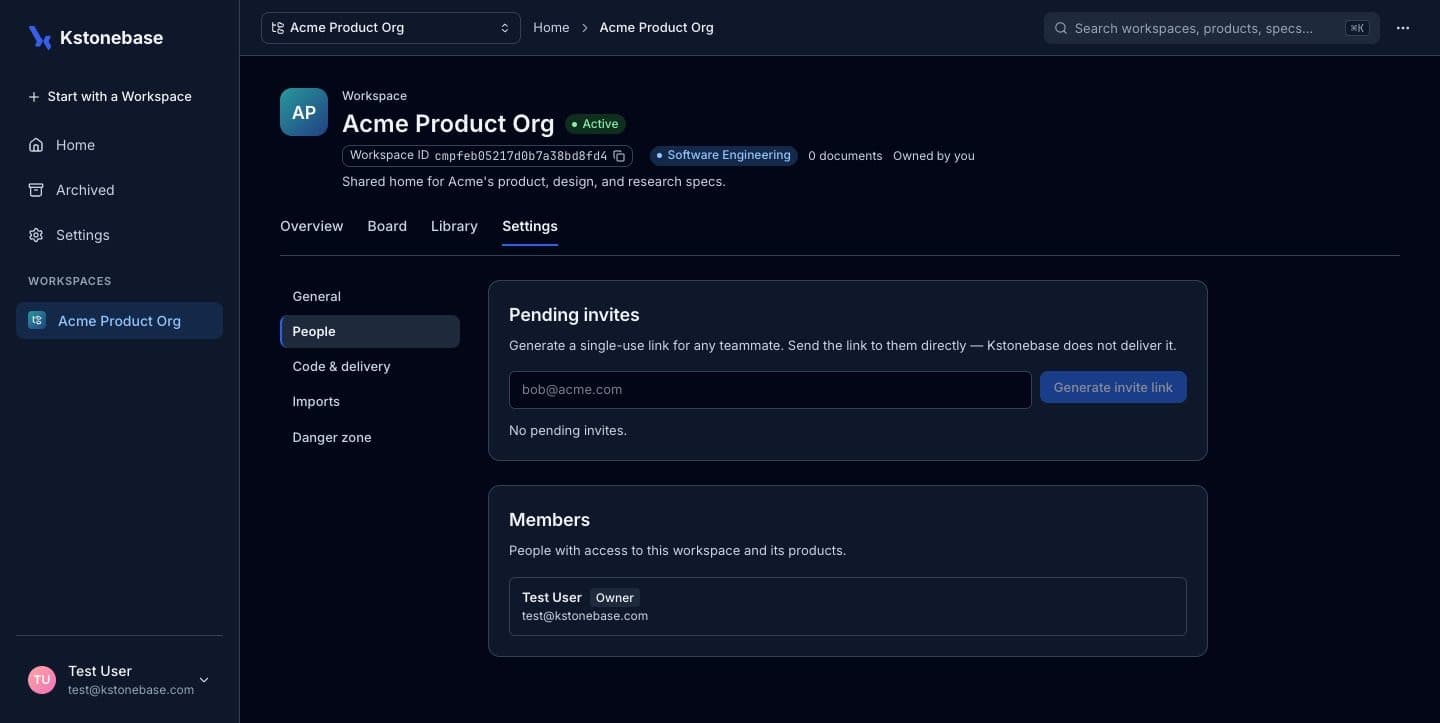Open the Acme Product Org workspace switcher dropdown
Screen dimensions: 1440x723
pos(391,28)
